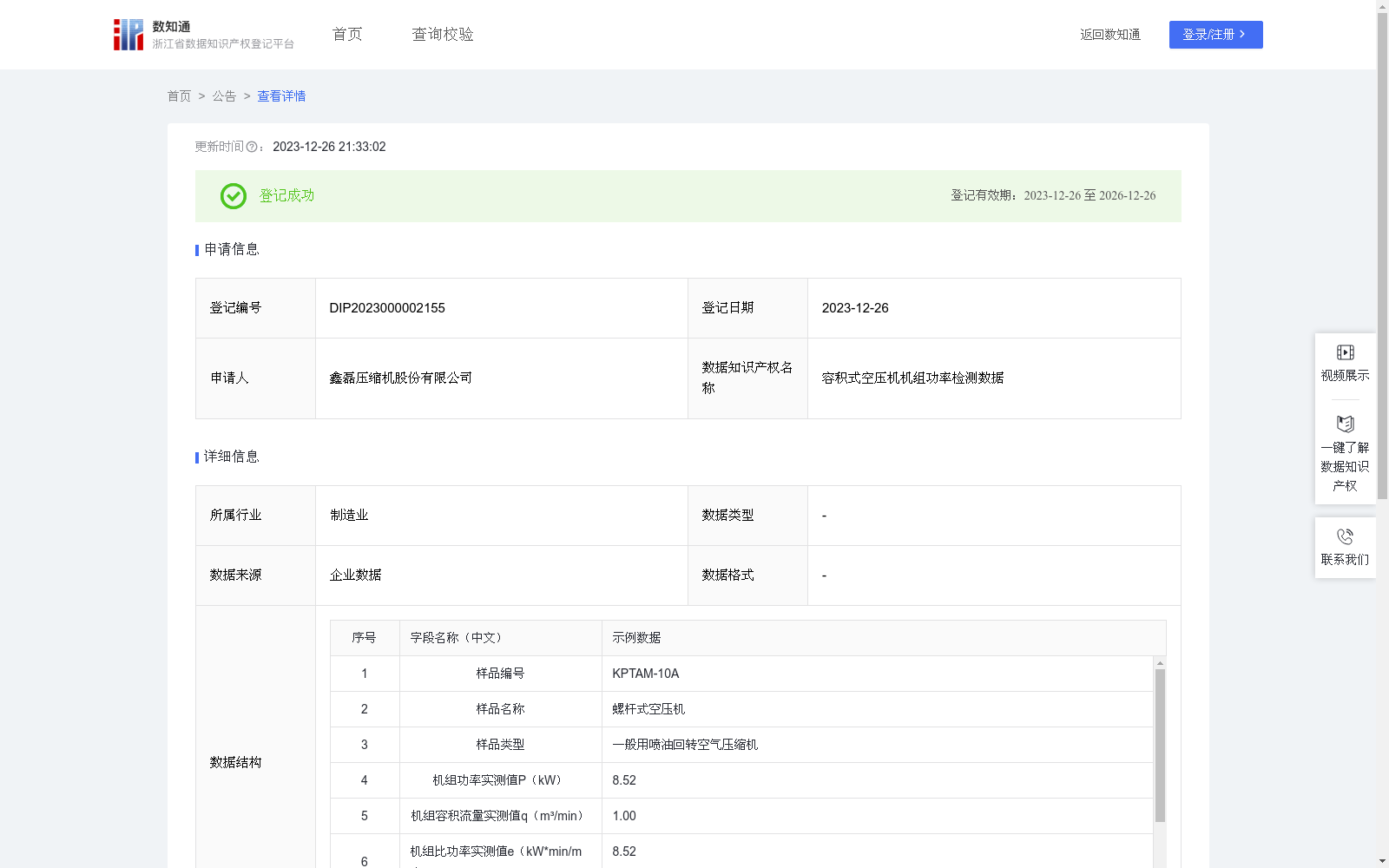1389x868 pixels.
Task: Open the 首页 navigation tab
Action: click(347, 35)
